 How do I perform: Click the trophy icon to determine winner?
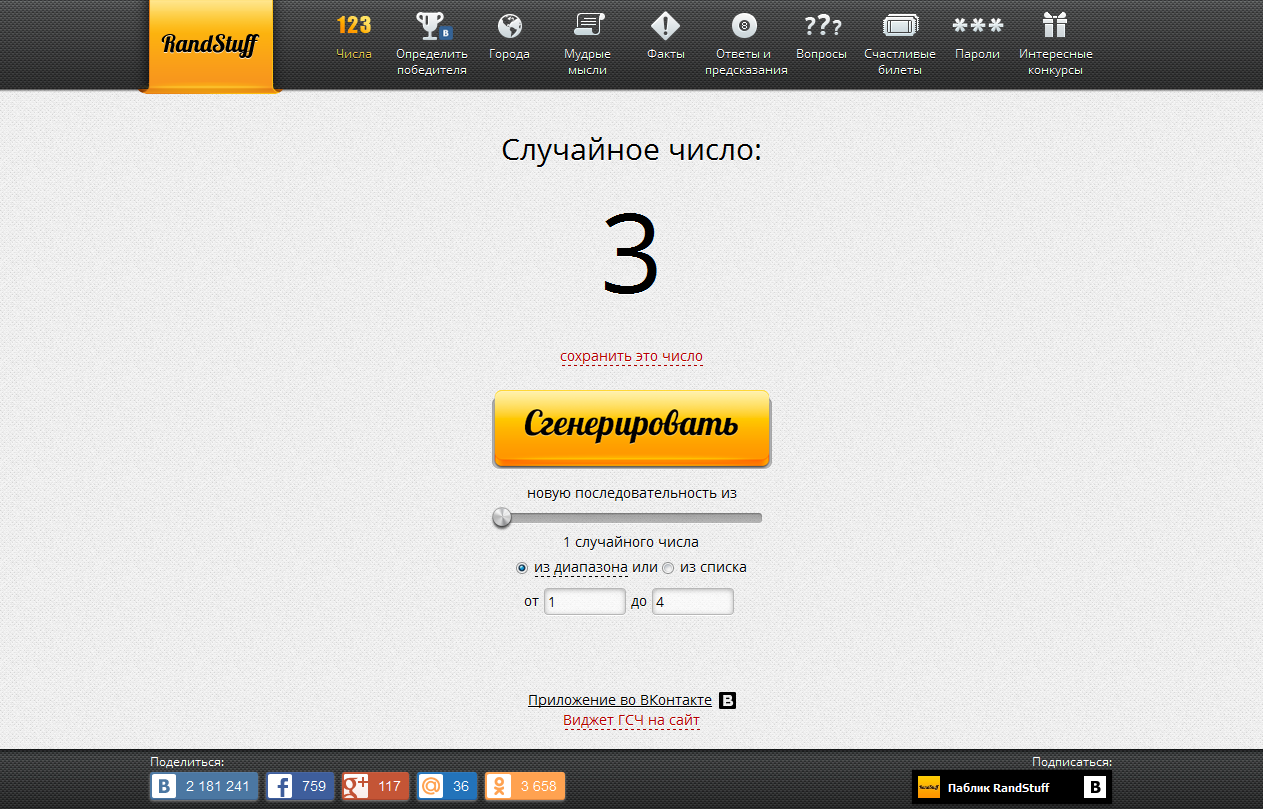coord(431,25)
